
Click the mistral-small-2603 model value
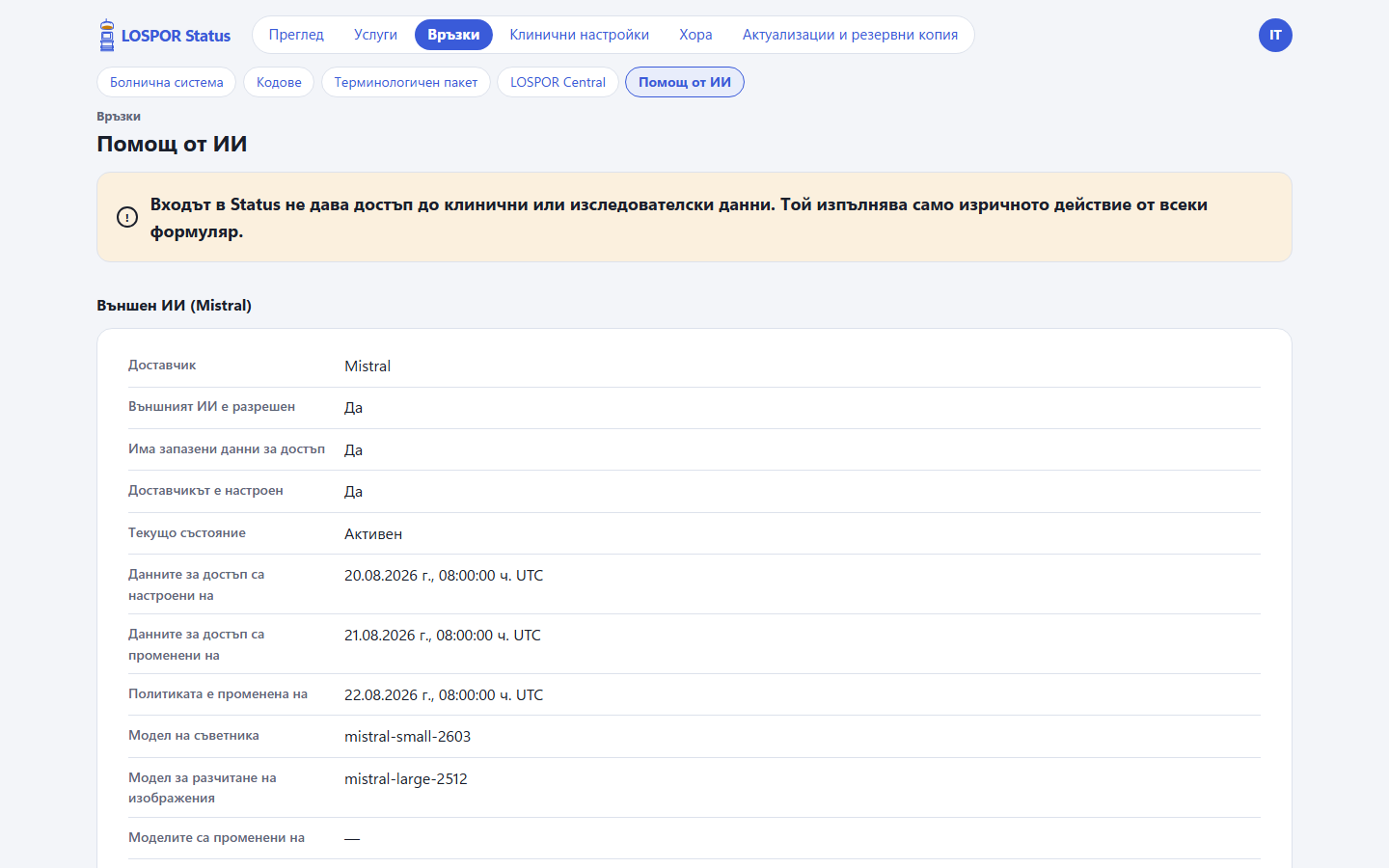407,737
